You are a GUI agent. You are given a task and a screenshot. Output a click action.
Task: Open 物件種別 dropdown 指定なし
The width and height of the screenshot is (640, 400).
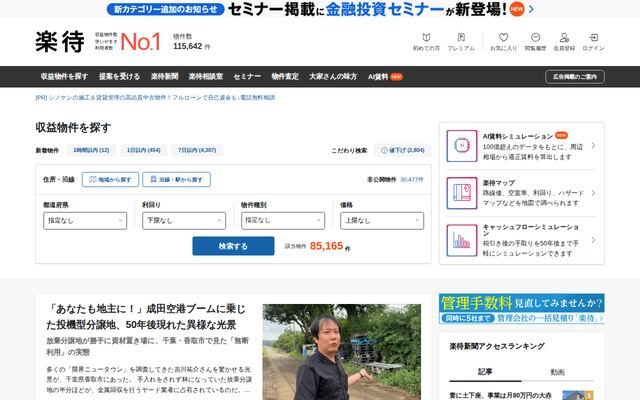click(x=283, y=220)
